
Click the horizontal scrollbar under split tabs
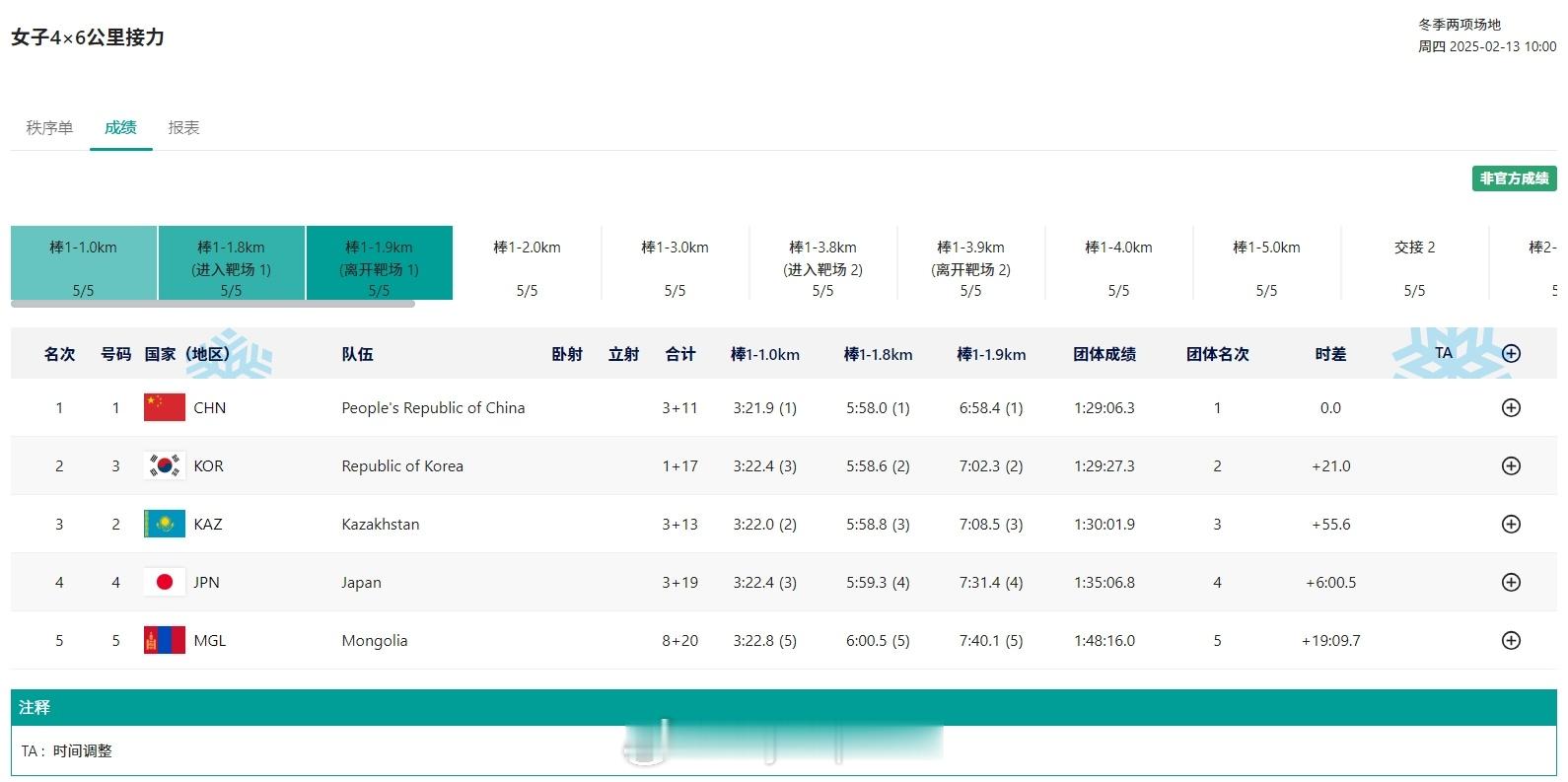(x=213, y=304)
